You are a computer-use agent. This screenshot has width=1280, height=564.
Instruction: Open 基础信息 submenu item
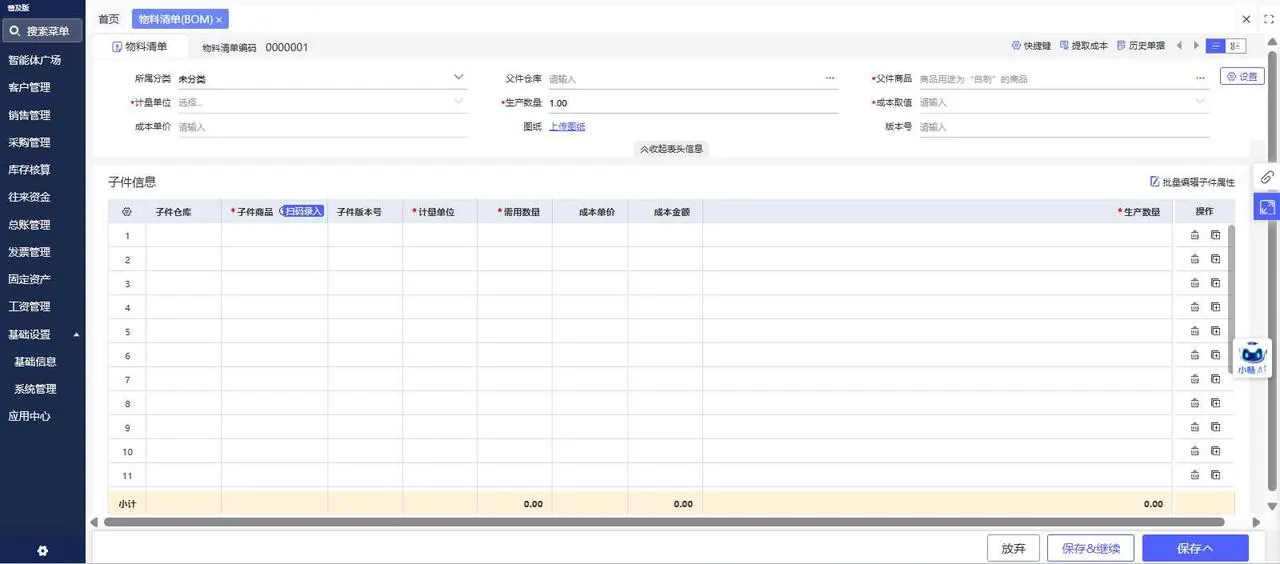coord(35,362)
